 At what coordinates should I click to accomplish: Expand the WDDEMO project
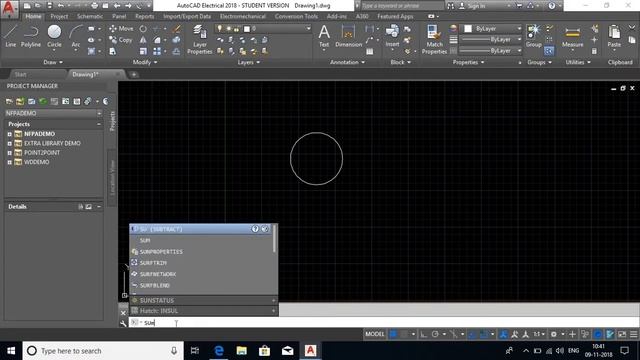[x=9, y=162]
